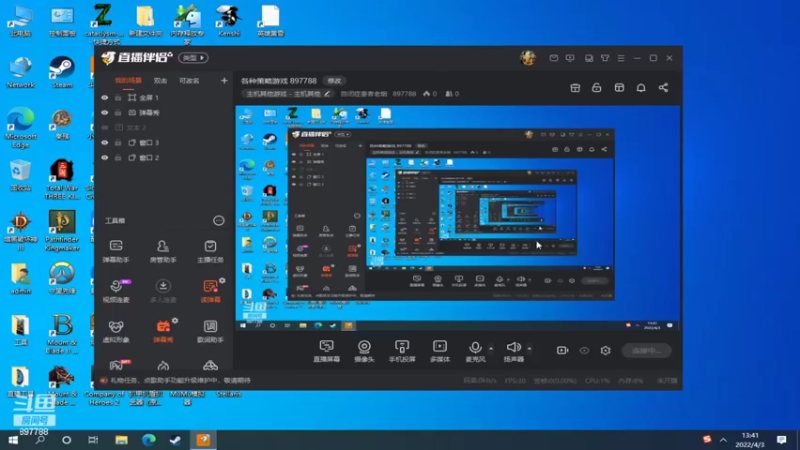Toggle lock on 窗口 3 source
Viewport: 800px width, 450px height.
coord(118,143)
